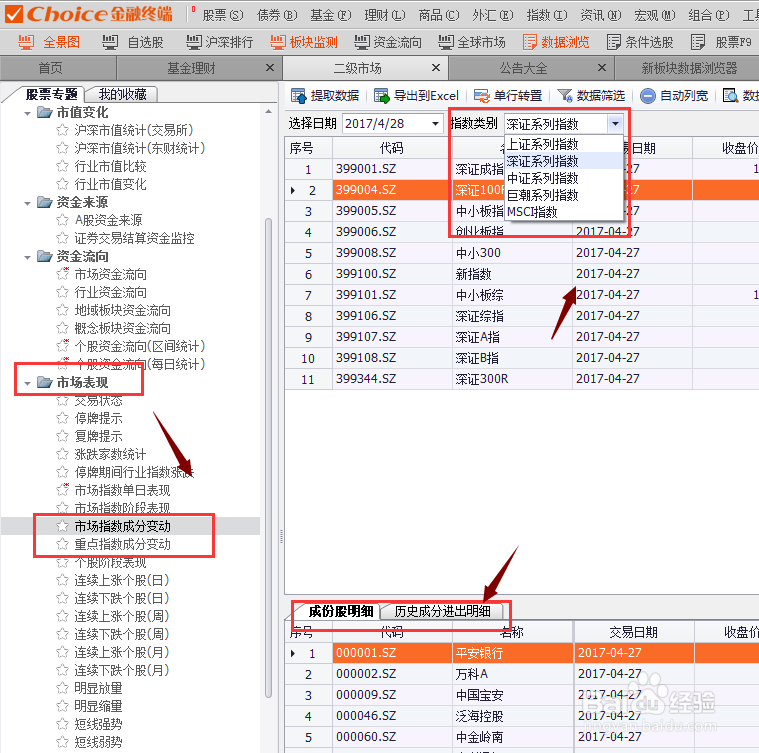Open 全球市场 global markets
The image size is (759, 753).
pyautogui.click(x=471, y=42)
